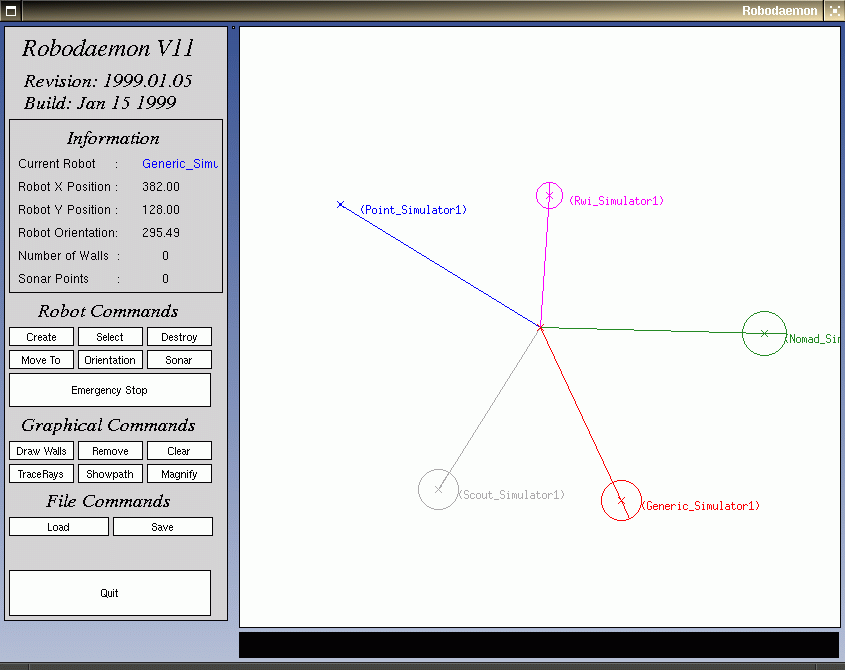845x670 pixels.
Task: Toggle TraceRays display
Action: pyautogui.click(x=41, y=474)
